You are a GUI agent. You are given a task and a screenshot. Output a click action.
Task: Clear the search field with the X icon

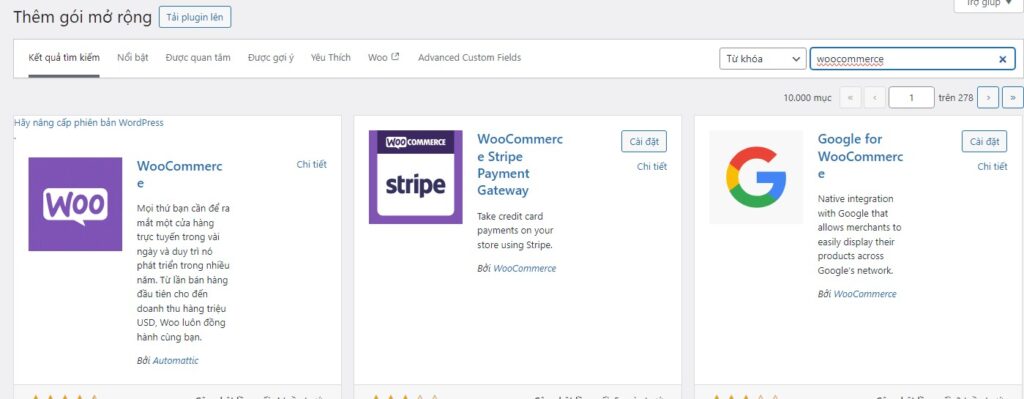pyautogui.click(x=1002, y=59)
